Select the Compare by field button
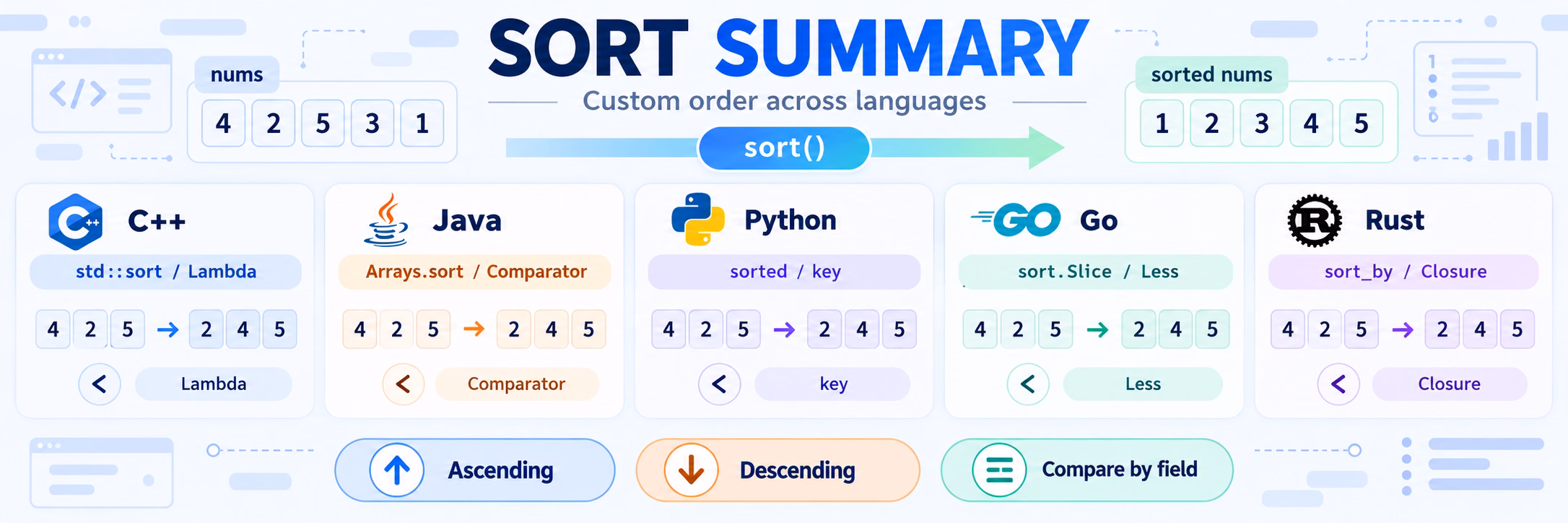Screen dimensions: 1568x523 [x=1086, y=470]
